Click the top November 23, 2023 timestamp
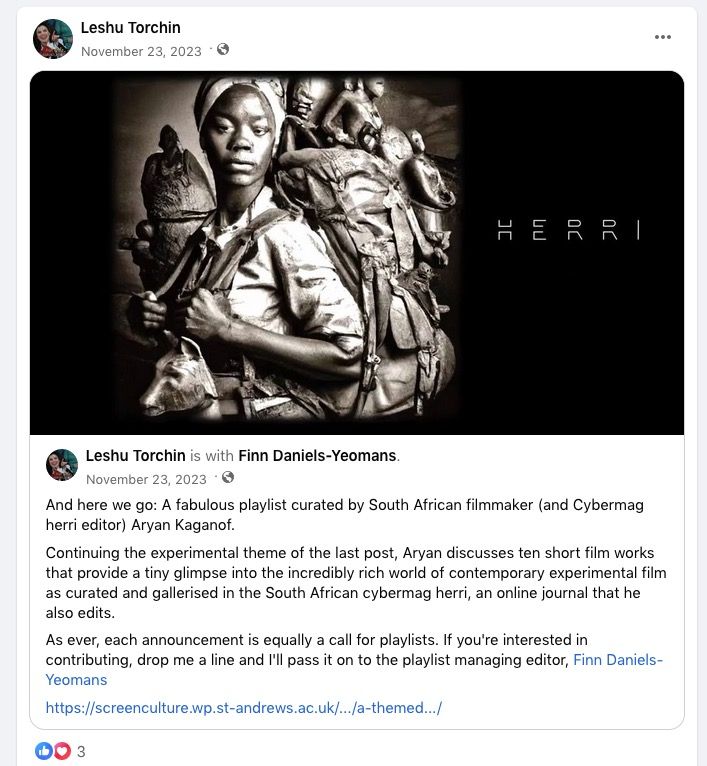This screenshot has width=707, height=766. [x=141, y=51]
